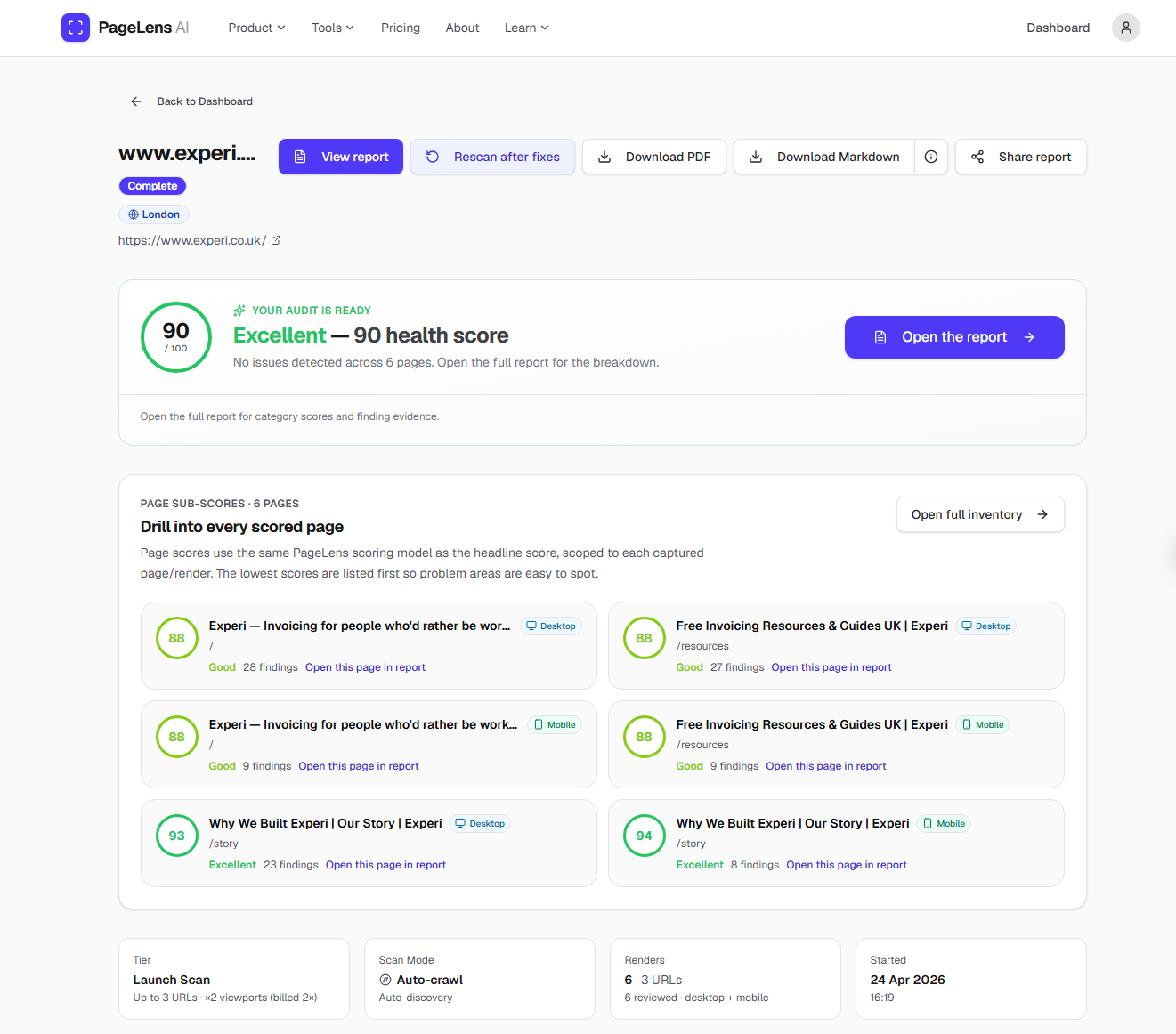Click the '23 findings' text on the Story card

(291, 865)
